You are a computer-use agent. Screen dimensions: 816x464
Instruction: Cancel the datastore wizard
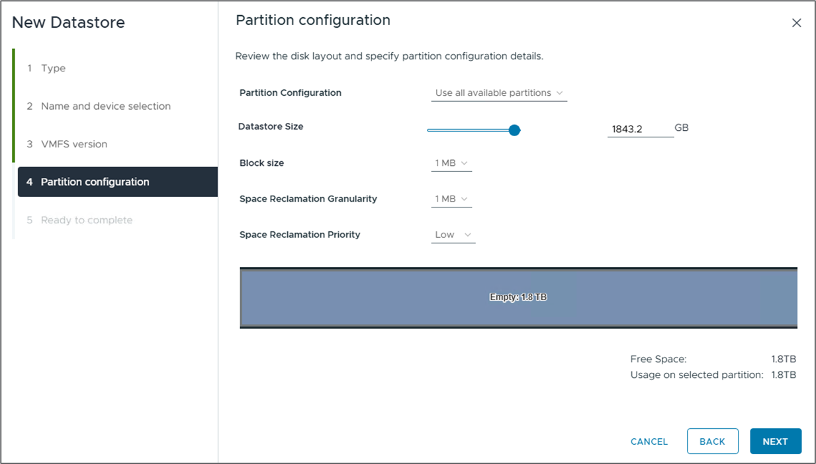[x=649, y=441]
